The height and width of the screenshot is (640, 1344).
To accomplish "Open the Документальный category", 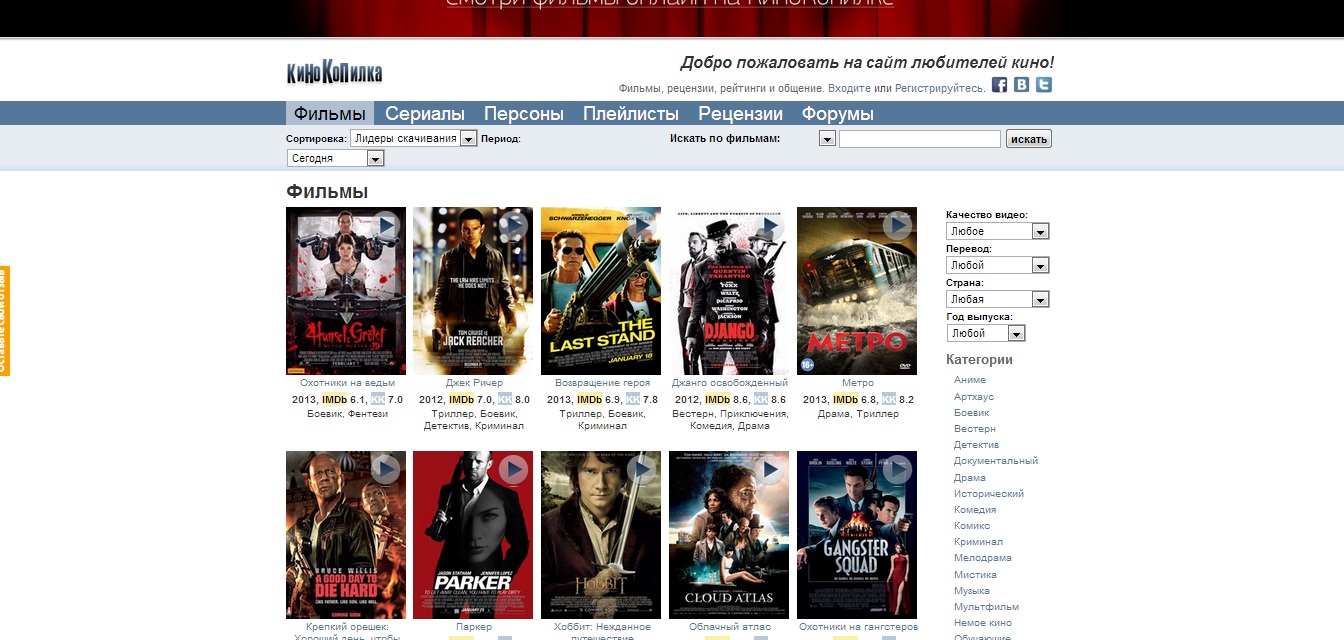I will point(996,461).
